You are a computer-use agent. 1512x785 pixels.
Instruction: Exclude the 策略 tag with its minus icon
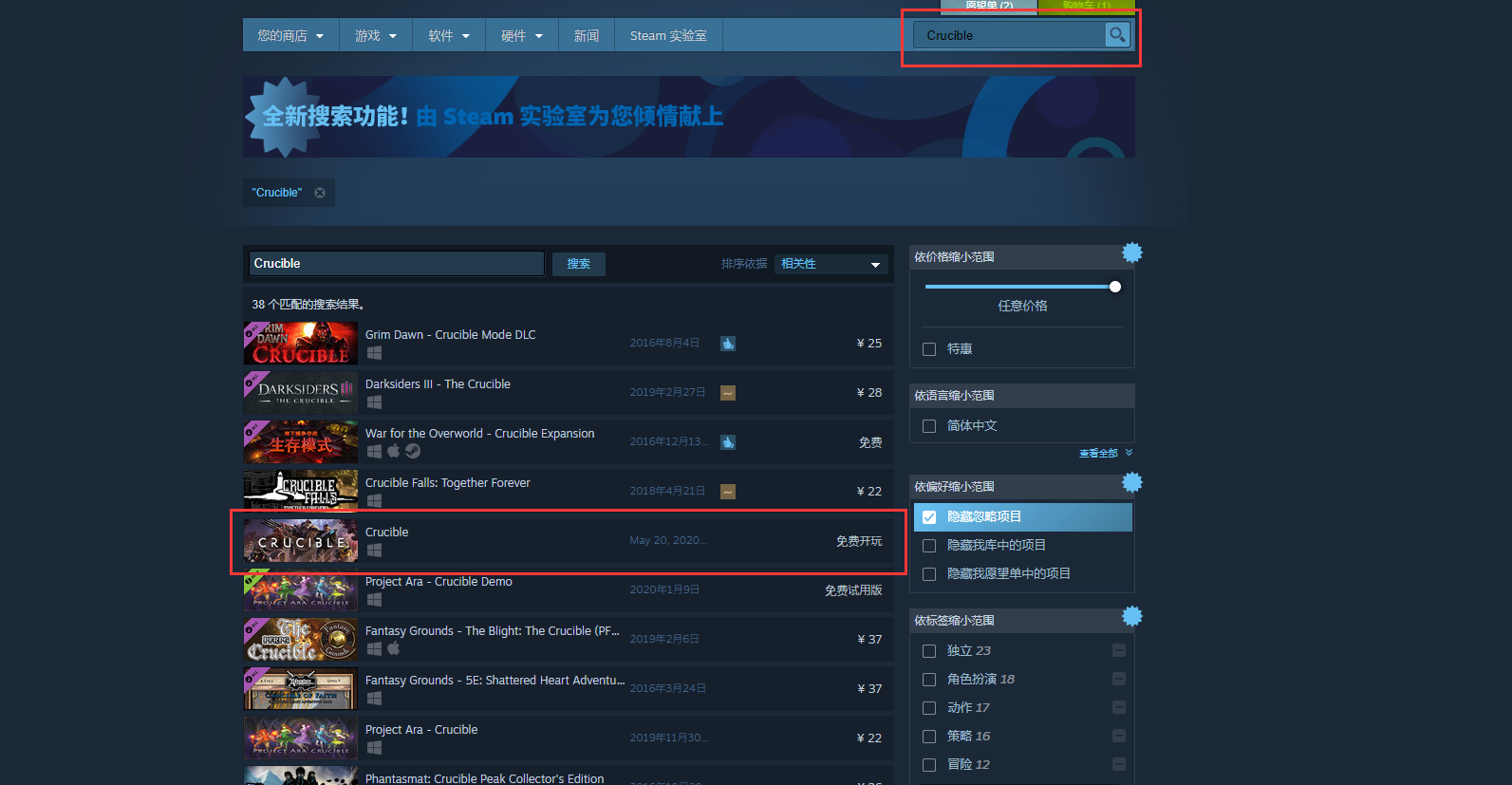(1119, 736)
